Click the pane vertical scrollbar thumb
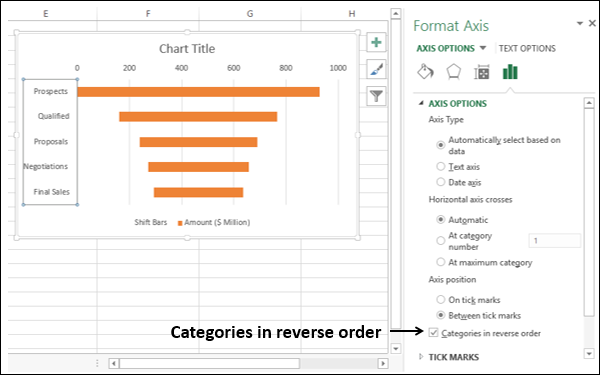Image resolution: width=600 pixels, height=375 pixels. pyautogui.click(x=589, y=212)
